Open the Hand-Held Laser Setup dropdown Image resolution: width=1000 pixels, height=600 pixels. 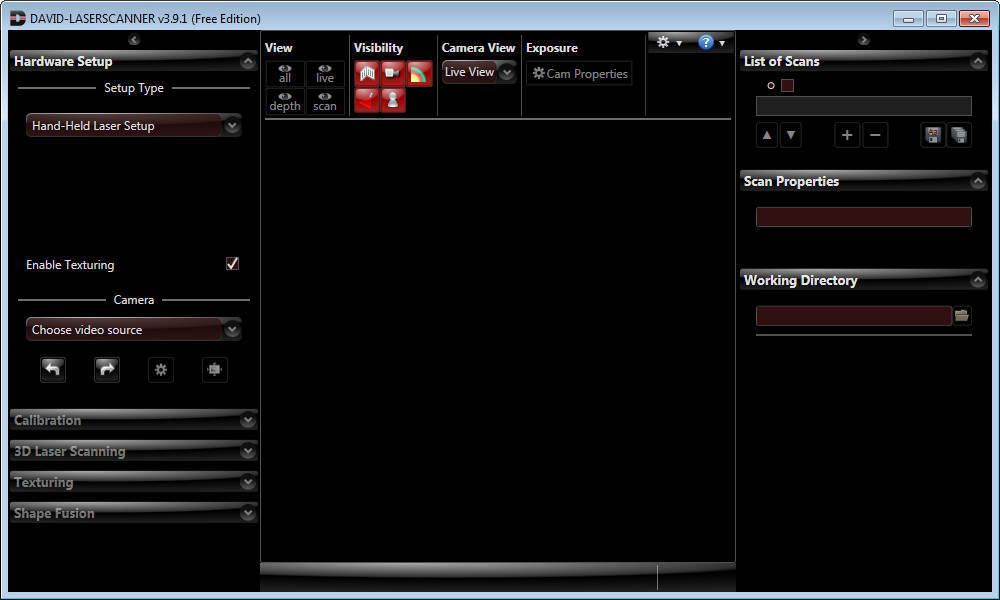click(x=134, y=126)
